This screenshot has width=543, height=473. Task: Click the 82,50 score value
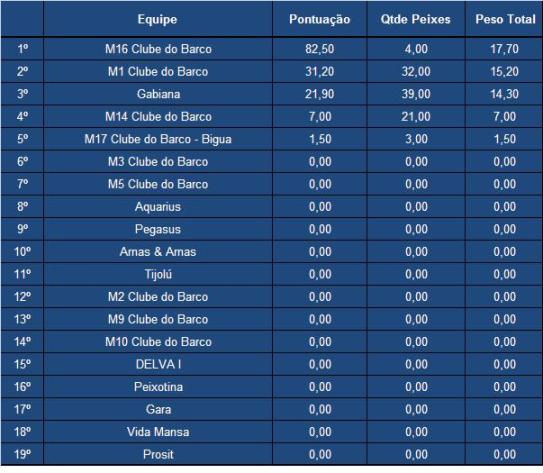click(x=320, y=49)
